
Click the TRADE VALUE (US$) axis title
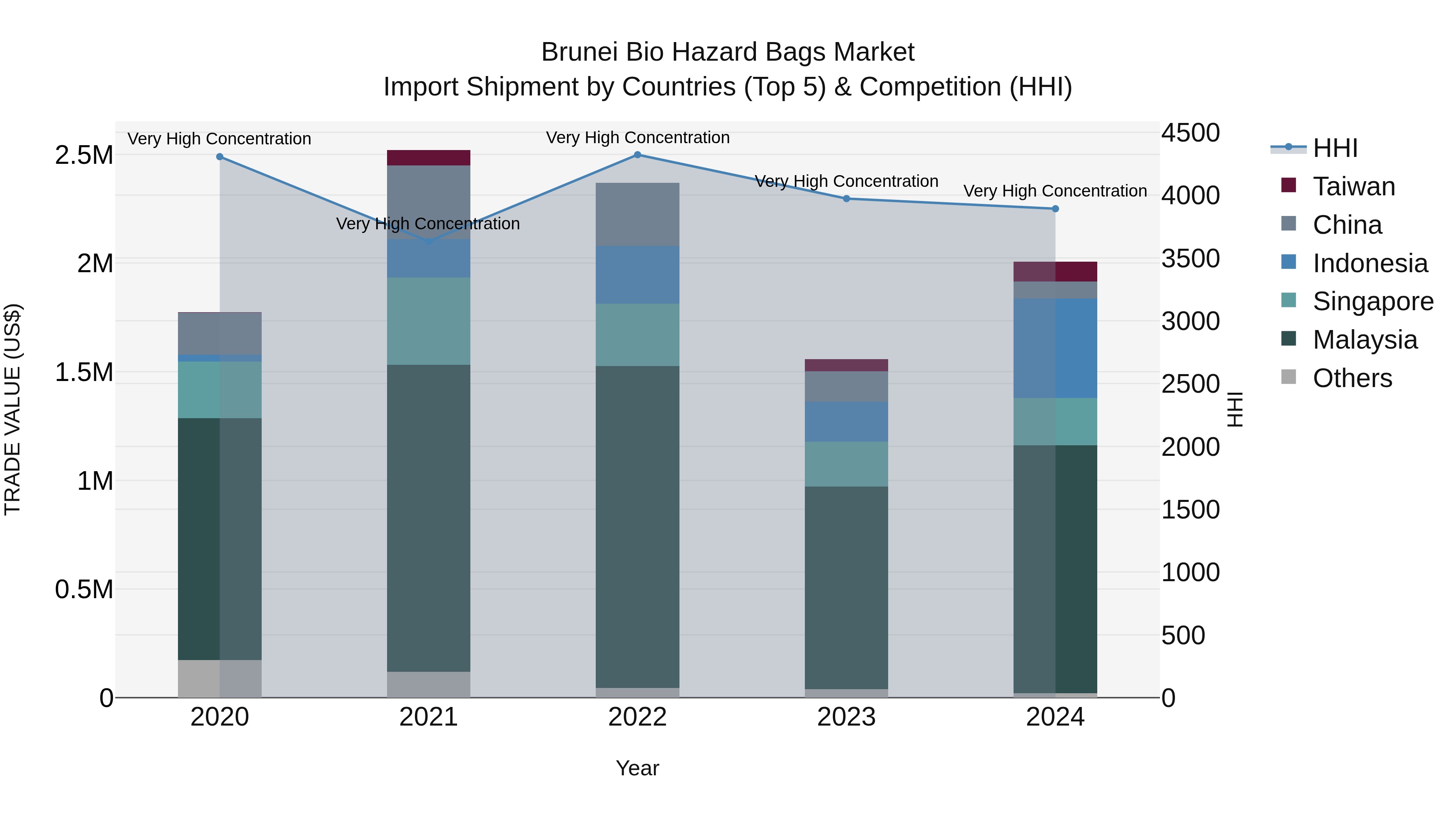click(13, 409)
